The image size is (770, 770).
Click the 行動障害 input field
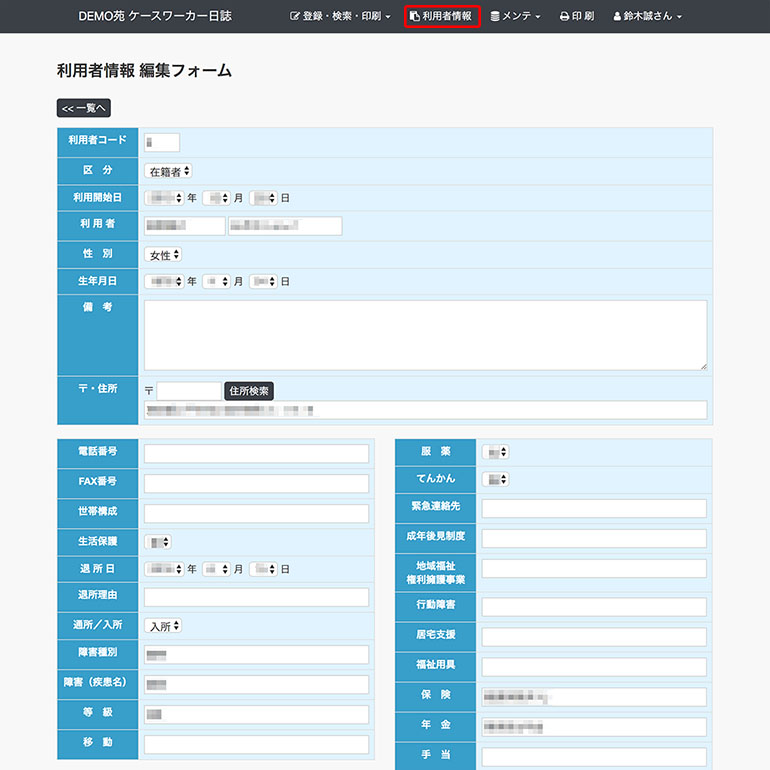click(x=594, y=607)
